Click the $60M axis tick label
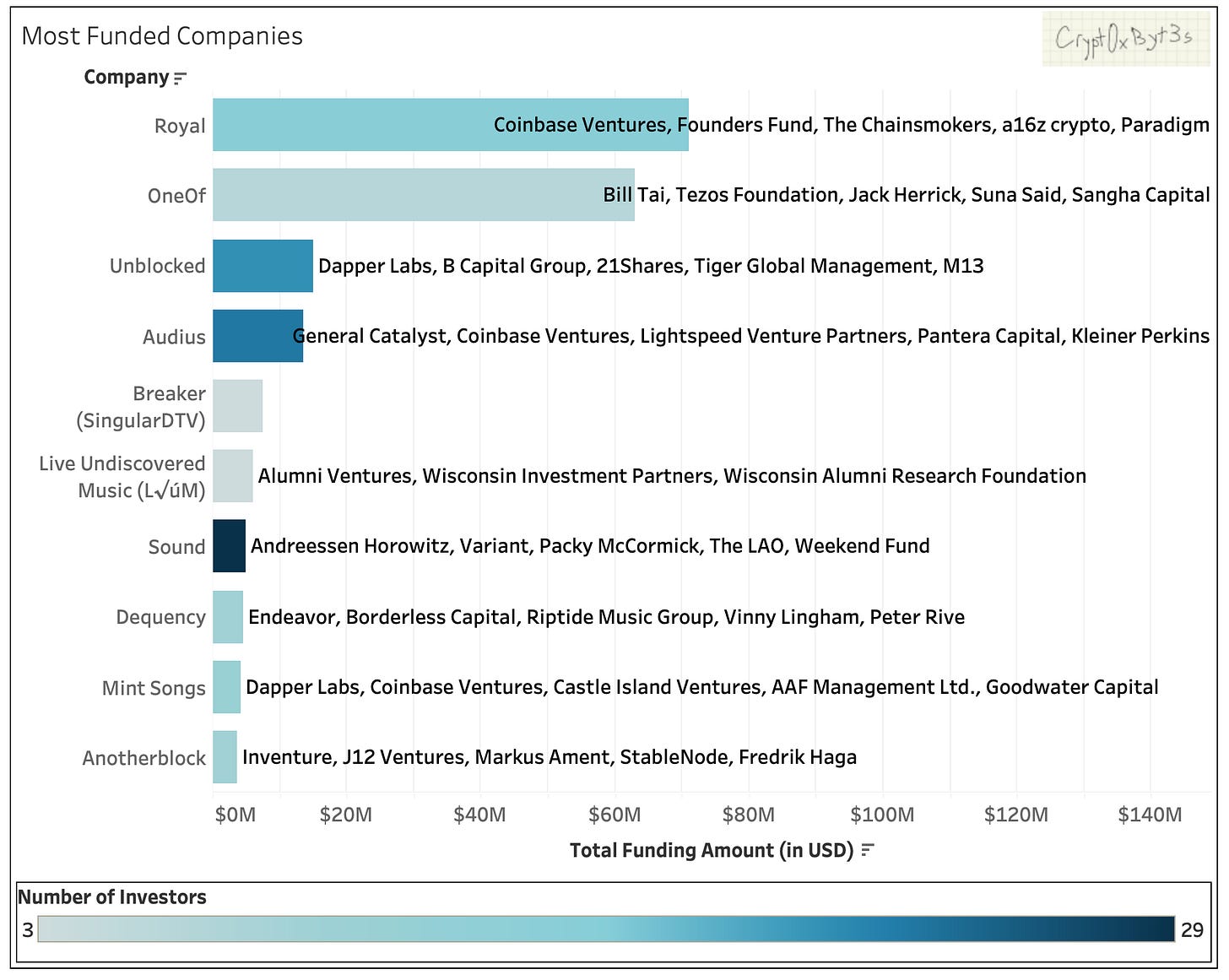 pos(614,815)
